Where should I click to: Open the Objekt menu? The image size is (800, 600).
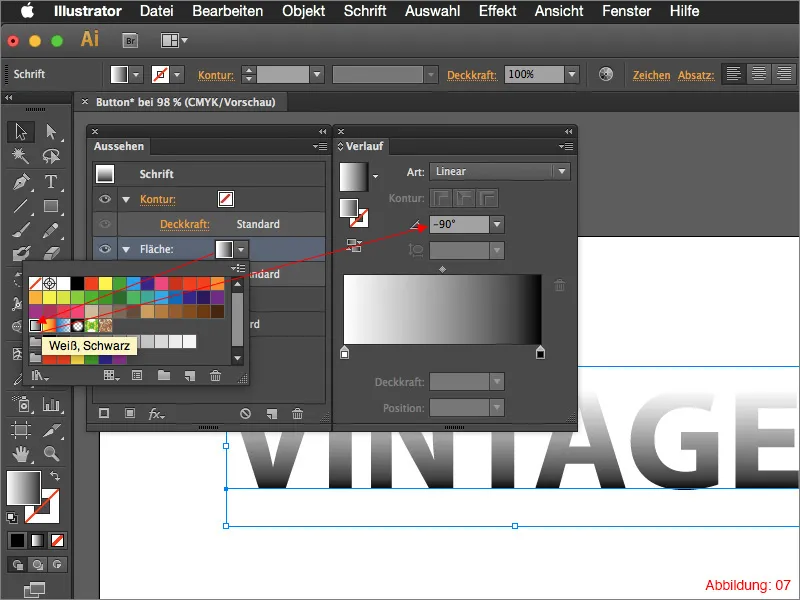[x=304, y=11]
